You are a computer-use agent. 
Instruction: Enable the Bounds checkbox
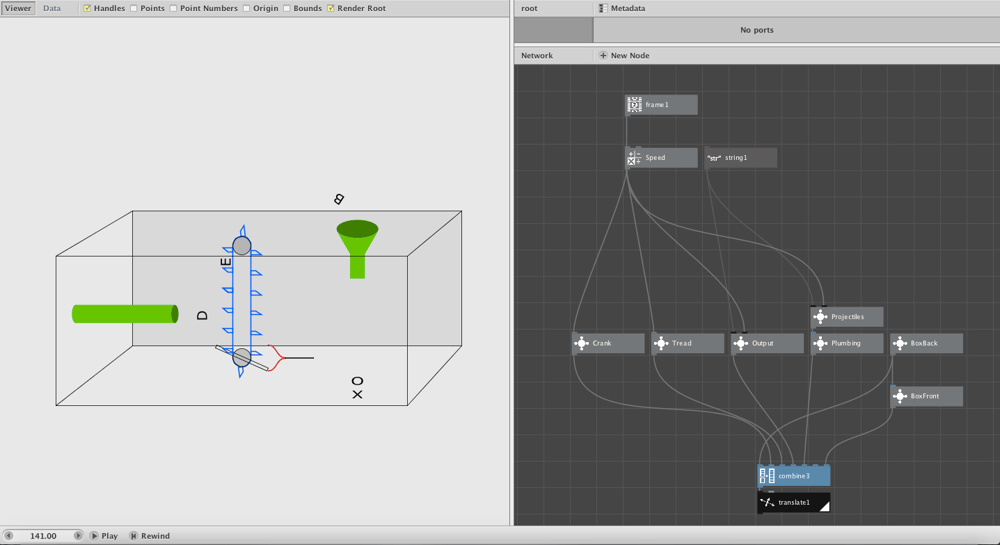coord(286,8)
